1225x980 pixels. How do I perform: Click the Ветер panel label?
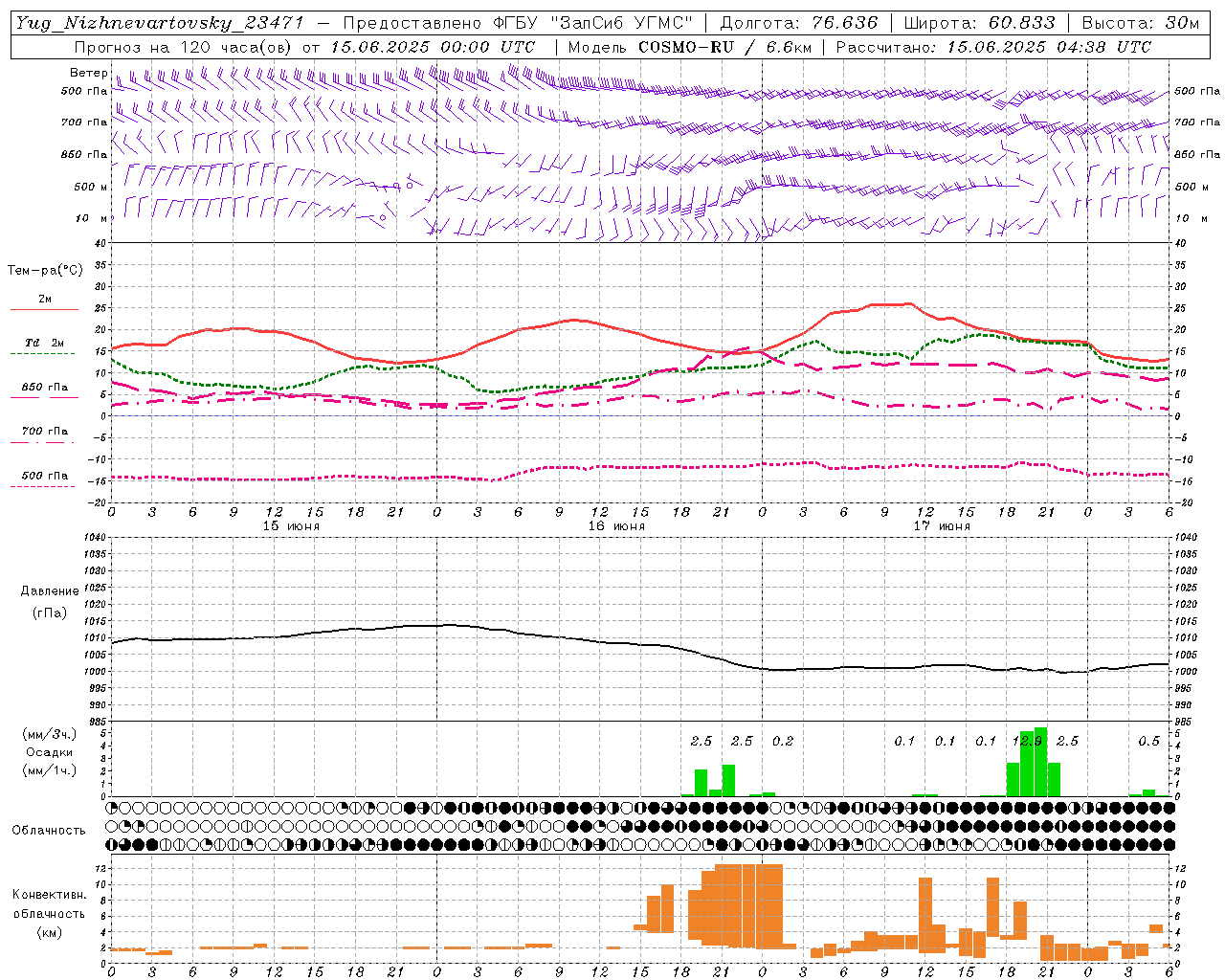[x=88, y=73]
